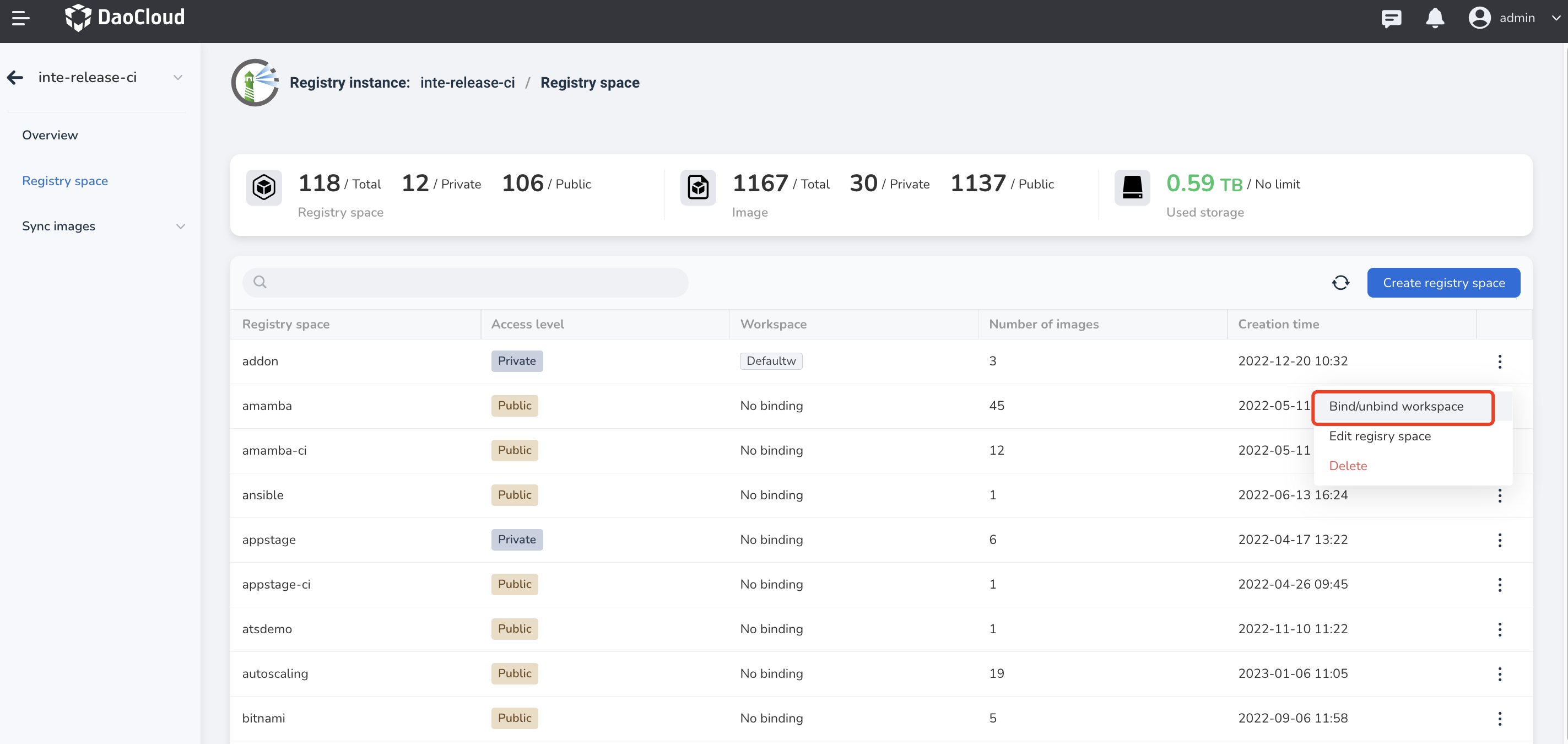The height and width of the screenshot is (744, 1568).
Task: Open the atsdemo registry space
Action: click(267, 629)
